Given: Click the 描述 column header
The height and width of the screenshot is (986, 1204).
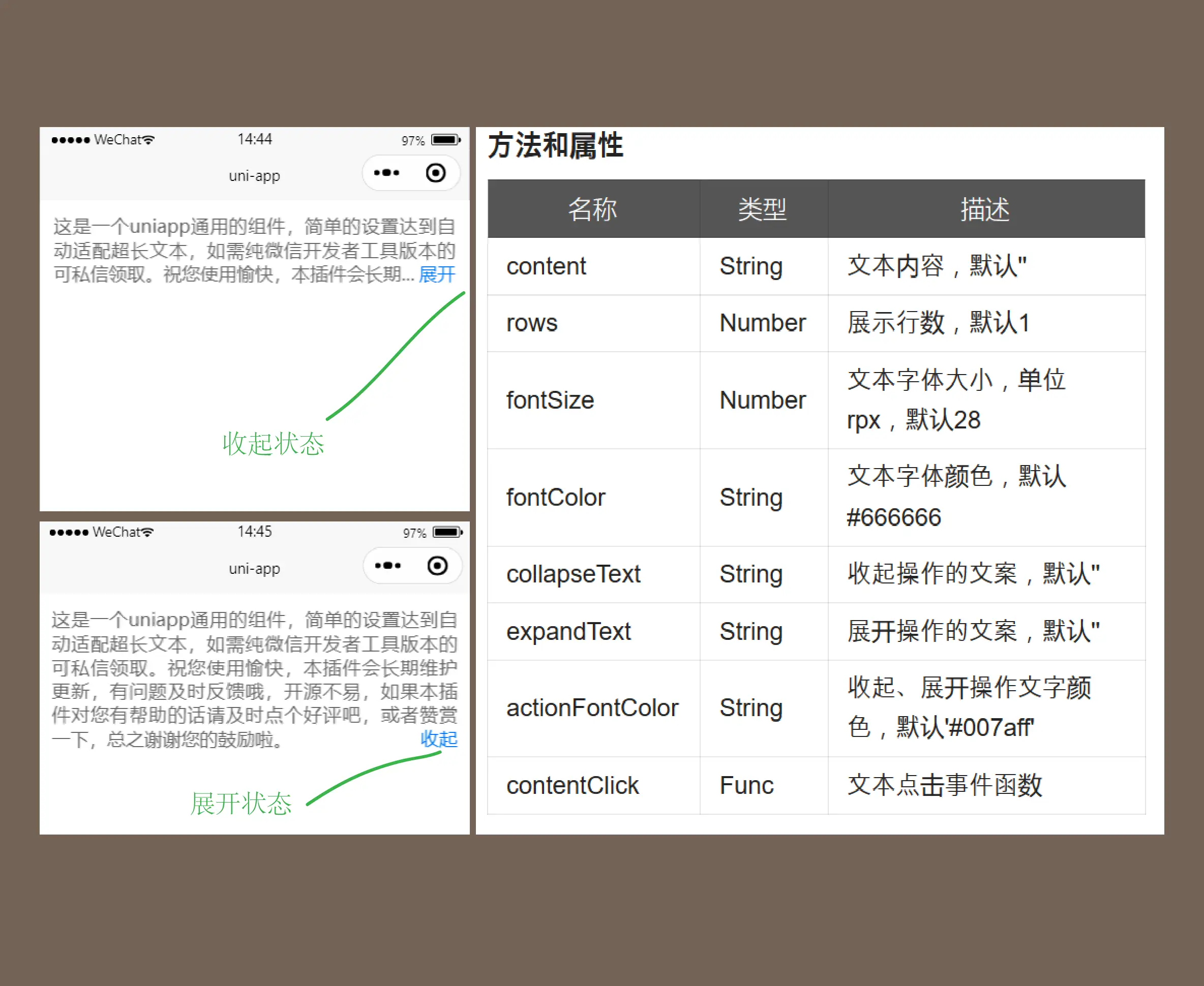Looking at the screenshot, I should [985, 209].
